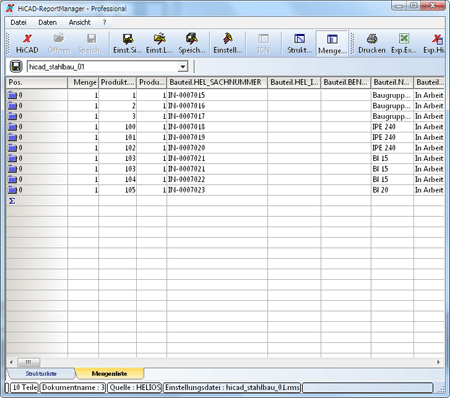Click product number 105 cell
Viewport: 450px width, 398px height.
pyautogui.click(x=118, y=190)
